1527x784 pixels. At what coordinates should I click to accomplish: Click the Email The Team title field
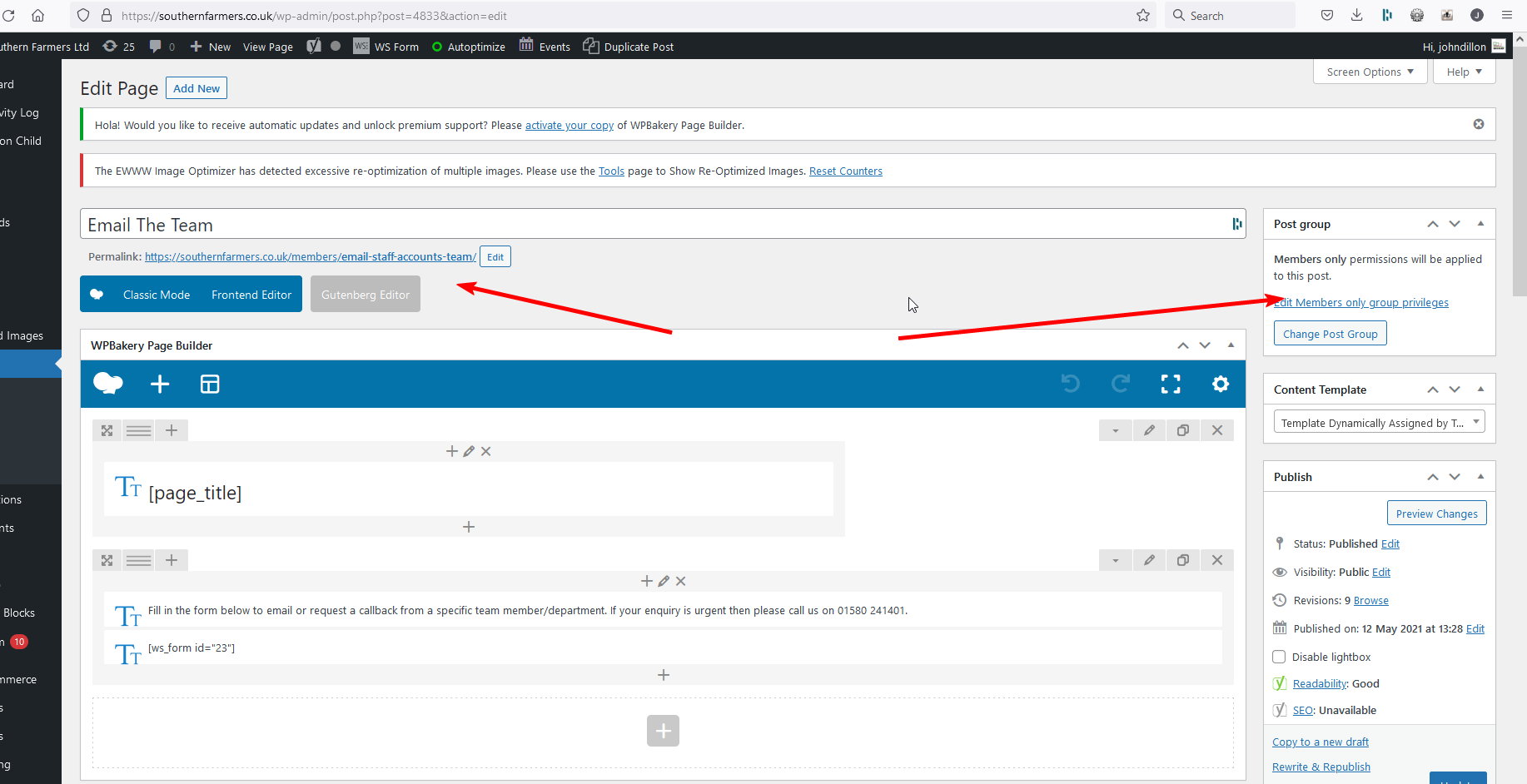click(649, 225)
